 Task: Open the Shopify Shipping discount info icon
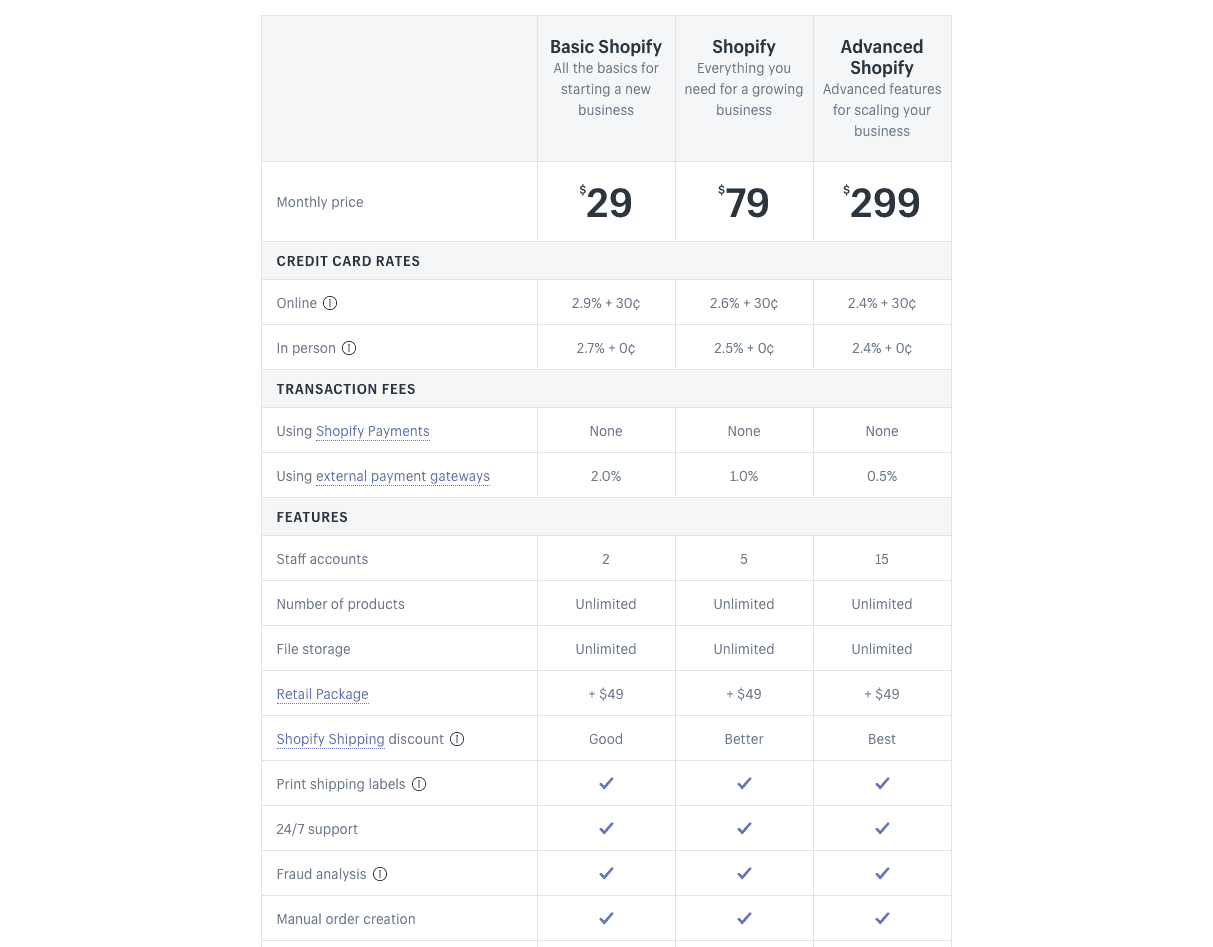click(x=457, y=739)
